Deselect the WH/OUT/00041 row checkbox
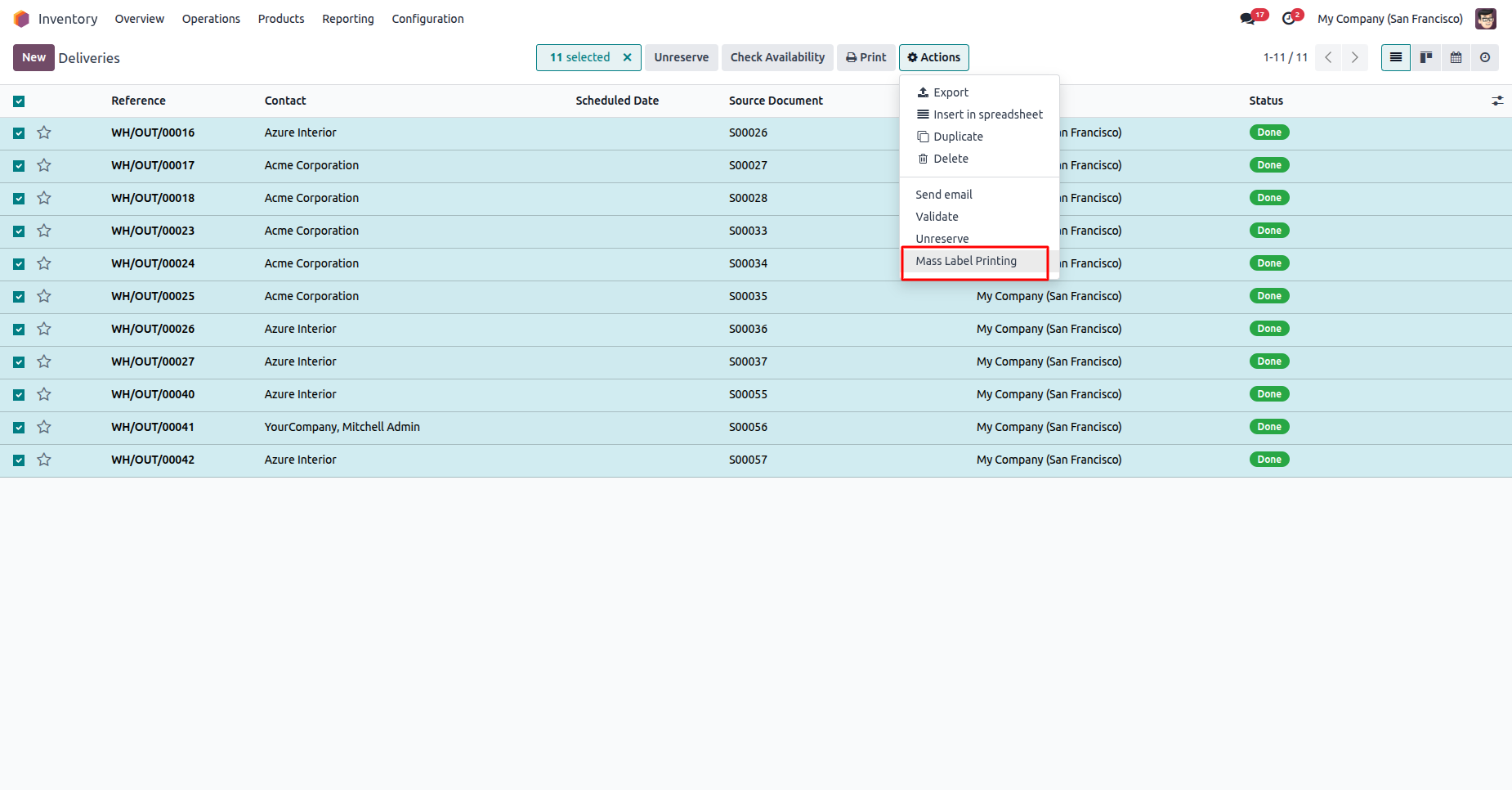 pos(19,428)
